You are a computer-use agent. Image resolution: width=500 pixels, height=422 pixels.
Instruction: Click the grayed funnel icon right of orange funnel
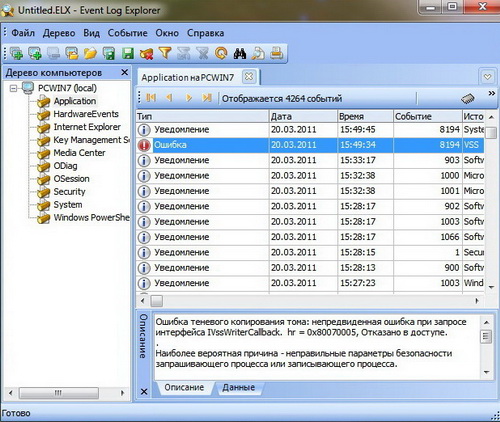click(x=183, y=53)
